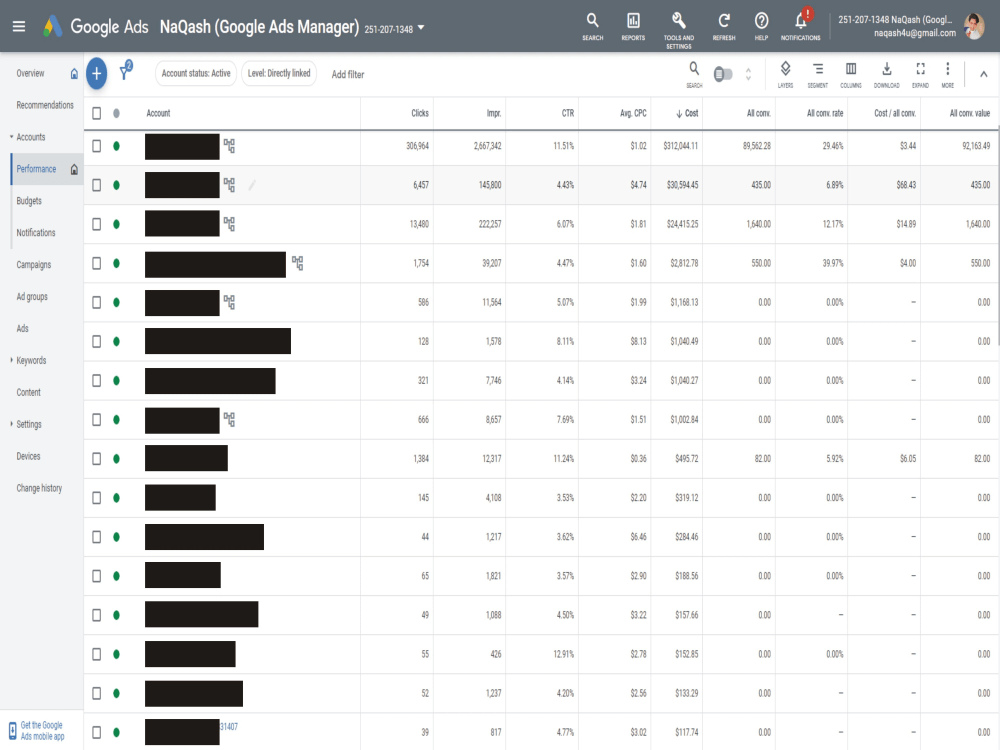This screenshot has width=1000, height=750.
Task: Click manager hierarchy icon in 1,754 clicks row
Action: tap(298, 263)
